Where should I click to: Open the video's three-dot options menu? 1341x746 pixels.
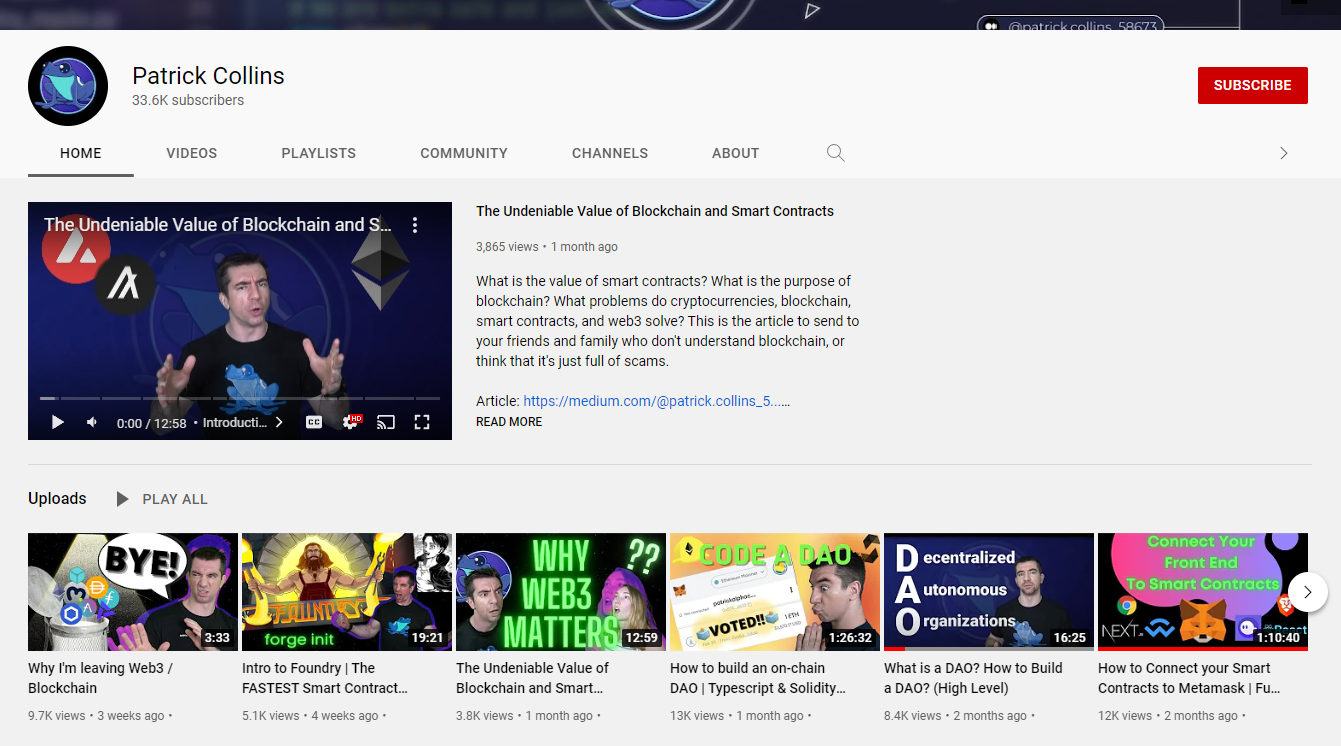click(415, 225)
